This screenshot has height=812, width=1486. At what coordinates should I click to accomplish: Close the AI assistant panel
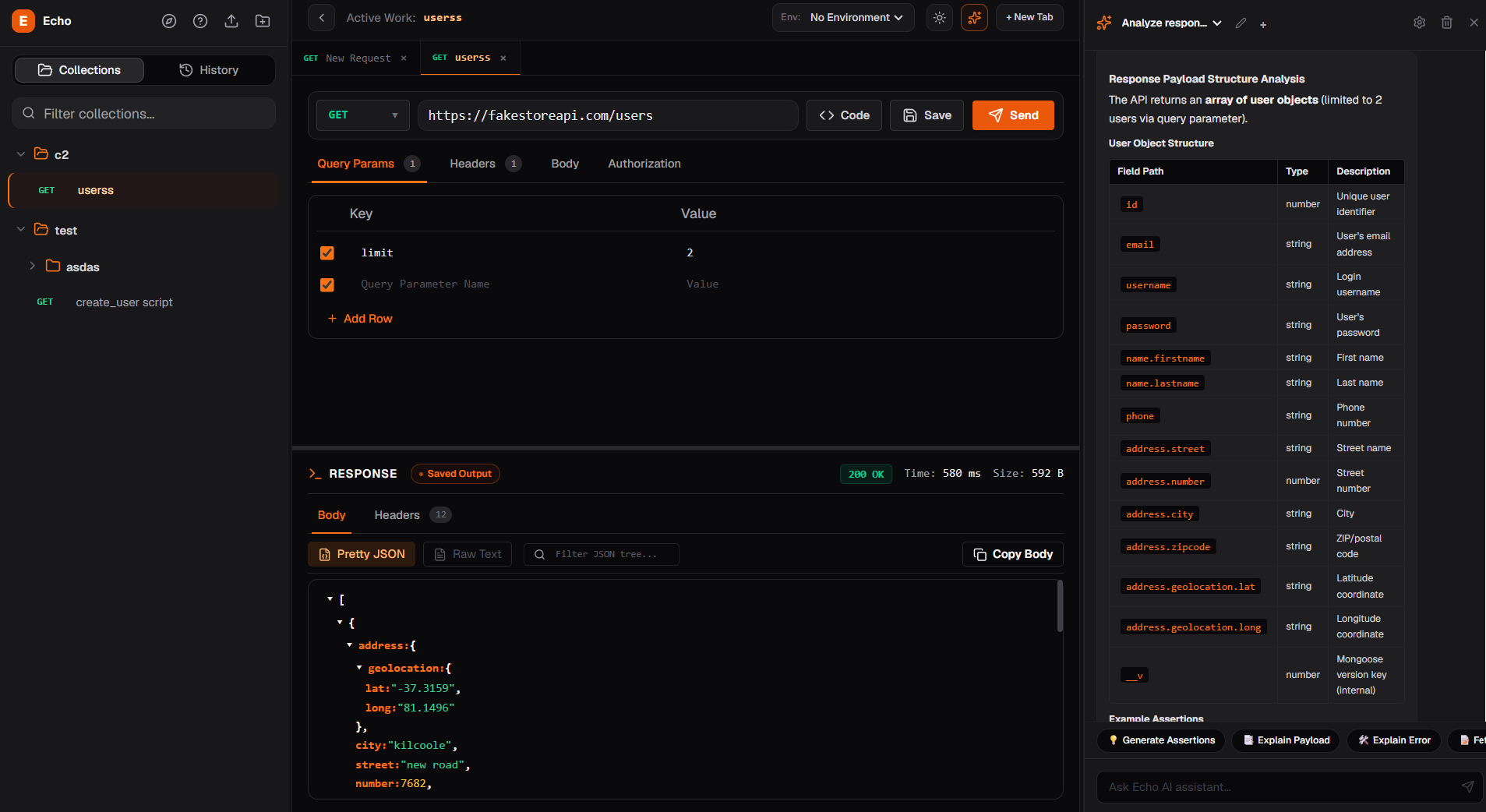1474,23
